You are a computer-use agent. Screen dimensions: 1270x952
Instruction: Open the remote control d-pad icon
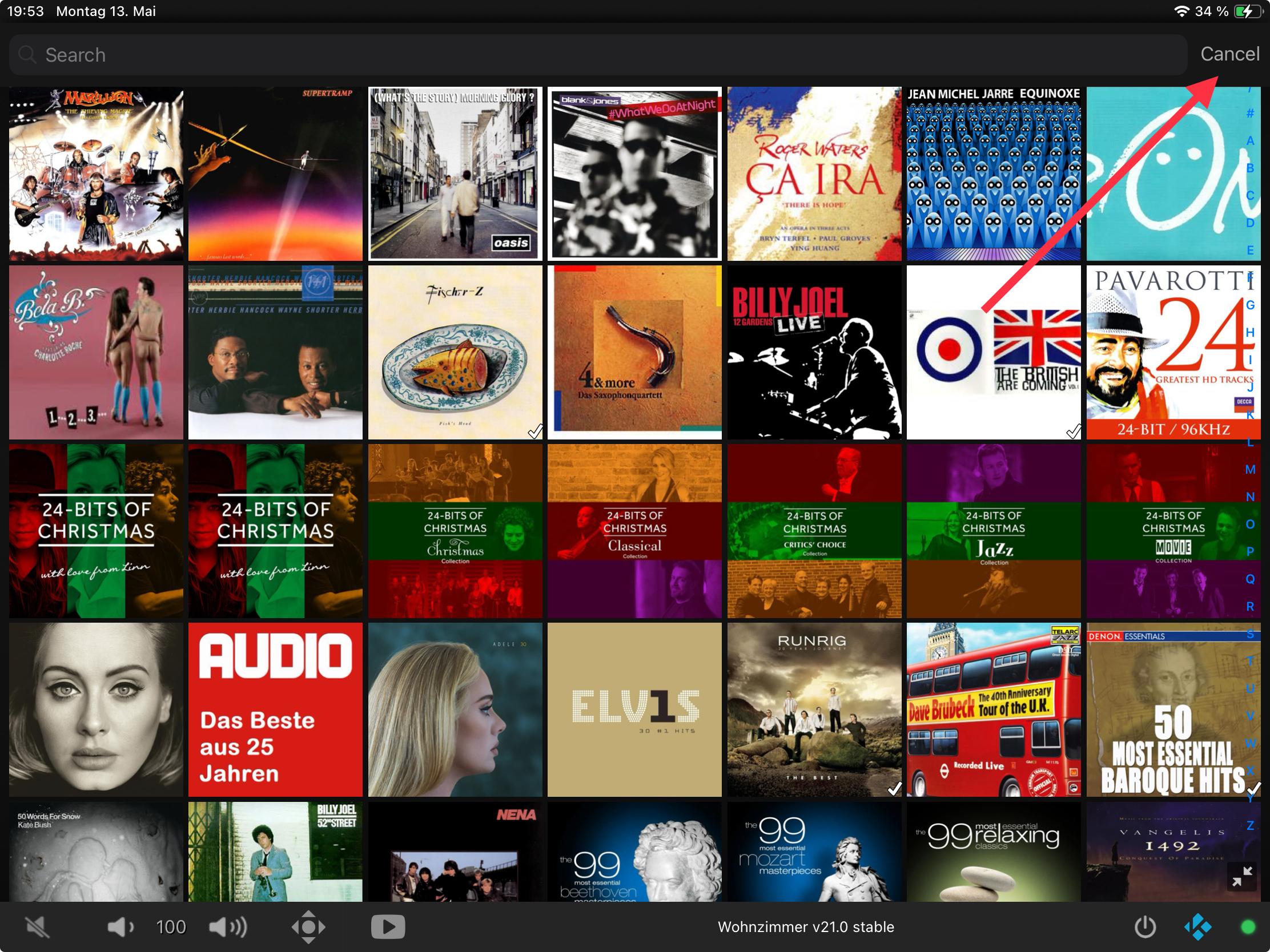click(308, 927)
